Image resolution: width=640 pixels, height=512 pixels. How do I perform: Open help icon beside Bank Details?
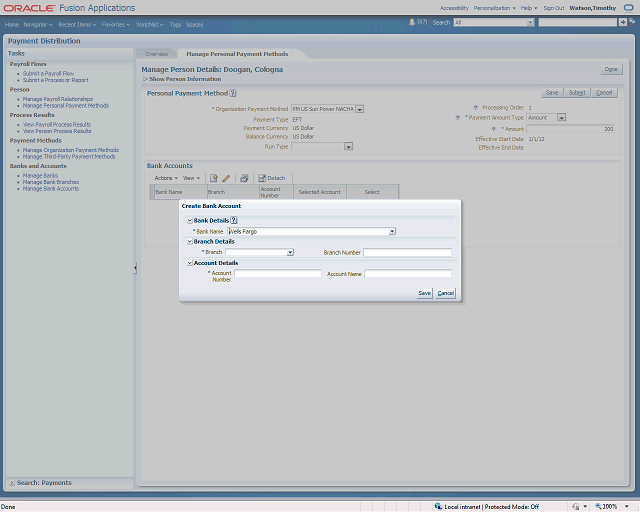(x=233, y=220)
